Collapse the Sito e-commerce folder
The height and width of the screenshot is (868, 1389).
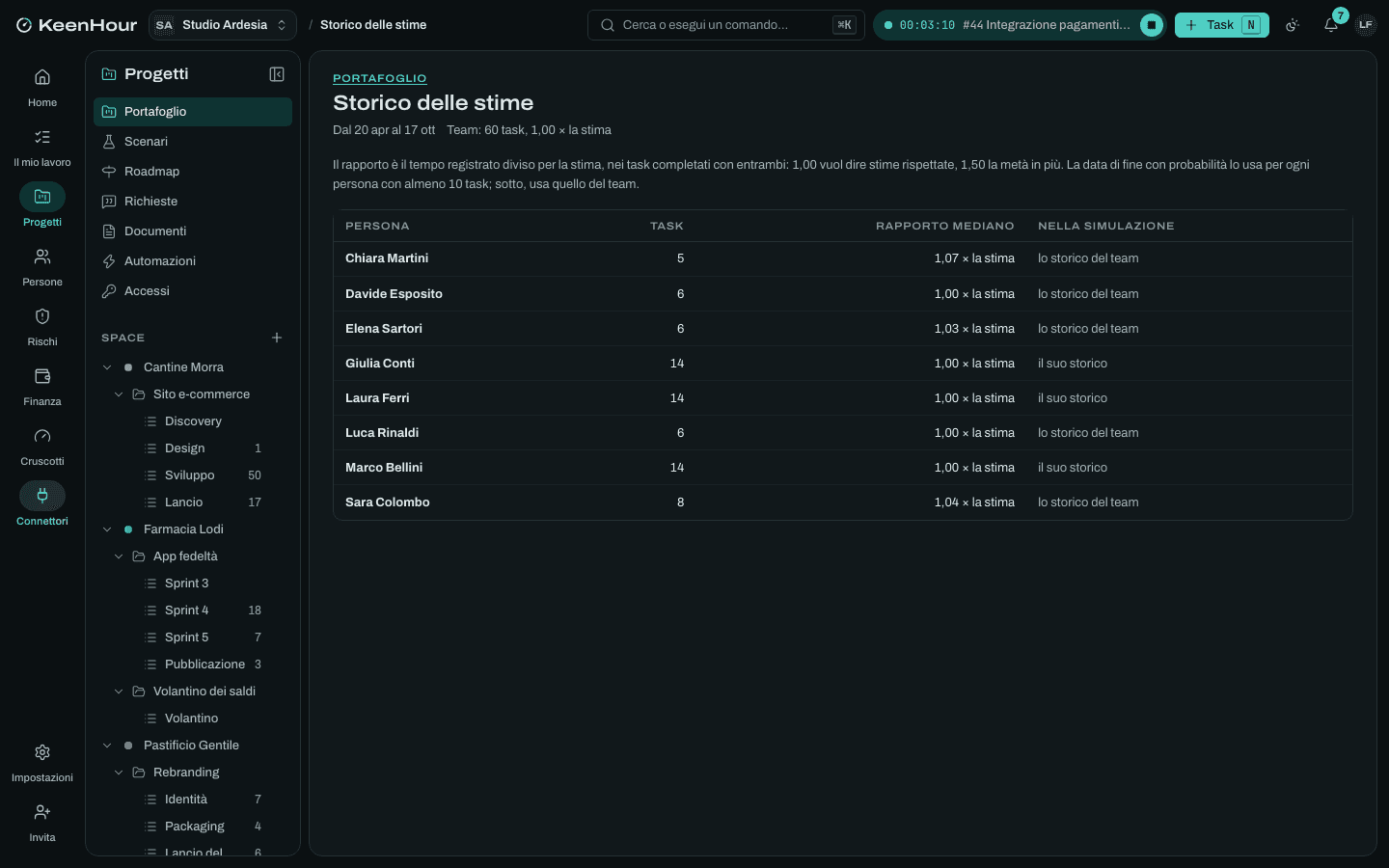click(x=119, y=394)
